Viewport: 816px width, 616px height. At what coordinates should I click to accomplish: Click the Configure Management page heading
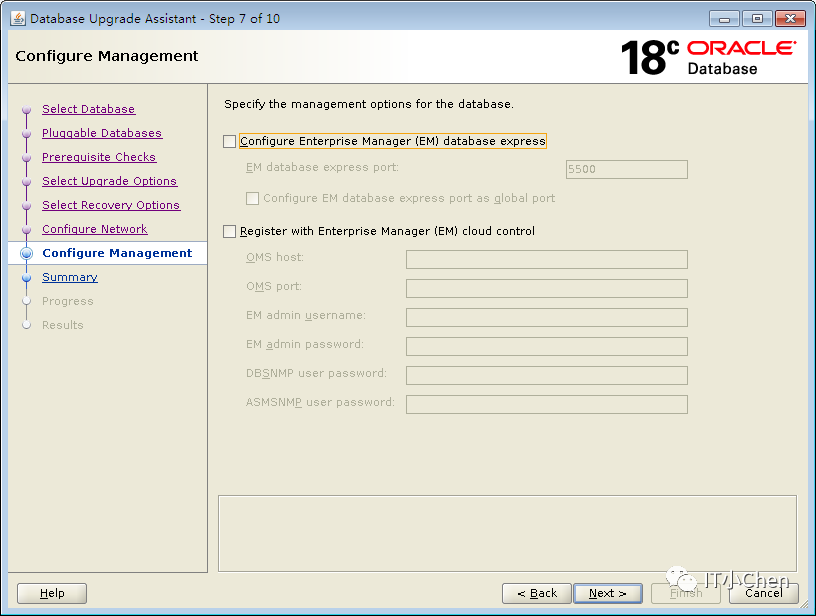pyautogui.click(x=107, y=56)
